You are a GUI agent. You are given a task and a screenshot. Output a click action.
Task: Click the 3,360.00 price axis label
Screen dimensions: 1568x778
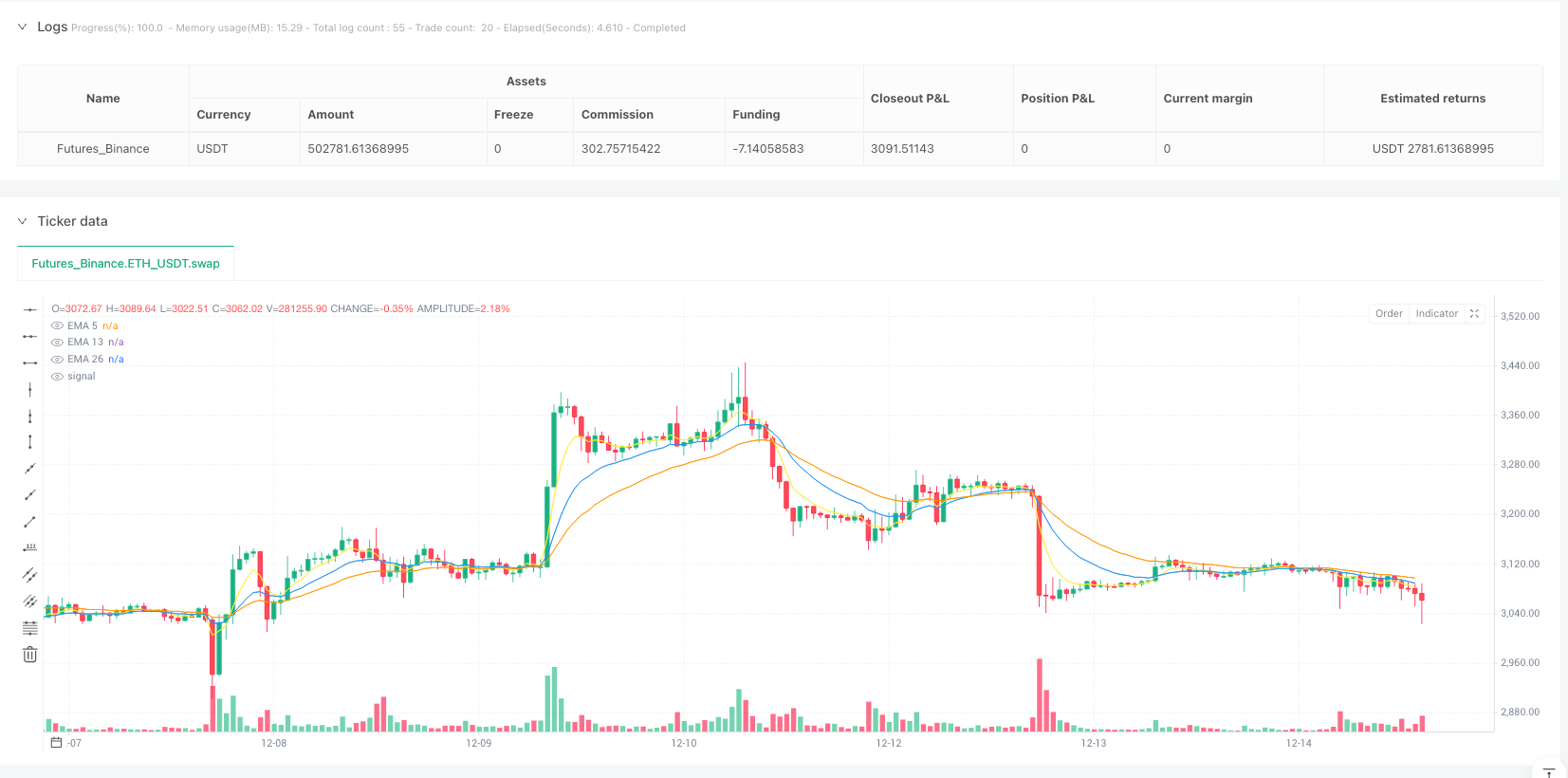[x=1520, y=416]
